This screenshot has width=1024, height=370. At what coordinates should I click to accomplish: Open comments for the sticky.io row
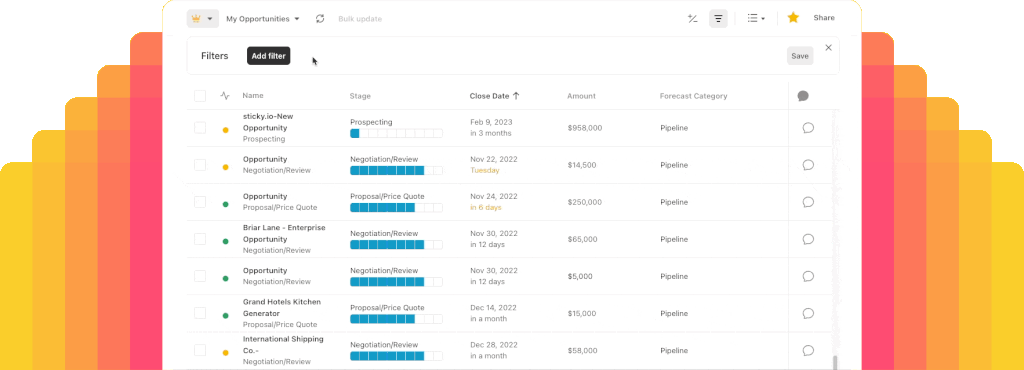coord(808,128)
